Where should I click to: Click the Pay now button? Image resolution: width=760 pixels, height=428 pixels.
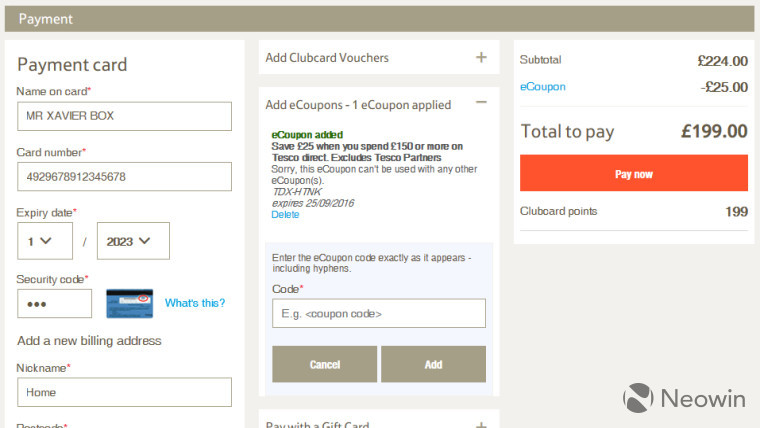pos(634,173)
